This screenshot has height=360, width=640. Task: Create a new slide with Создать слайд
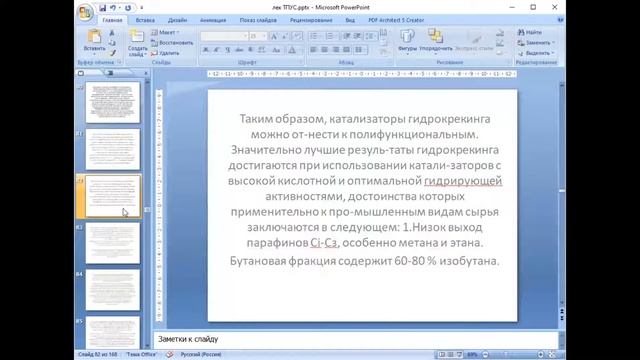point(138,43)
